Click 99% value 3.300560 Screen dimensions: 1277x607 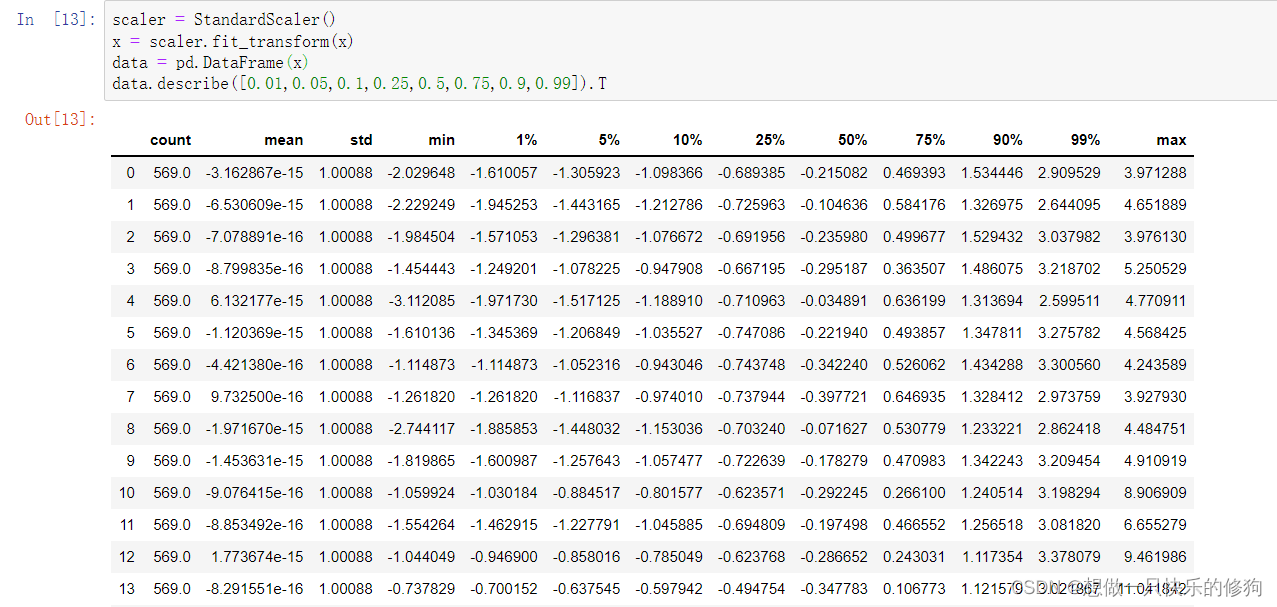click(1069, 364)
